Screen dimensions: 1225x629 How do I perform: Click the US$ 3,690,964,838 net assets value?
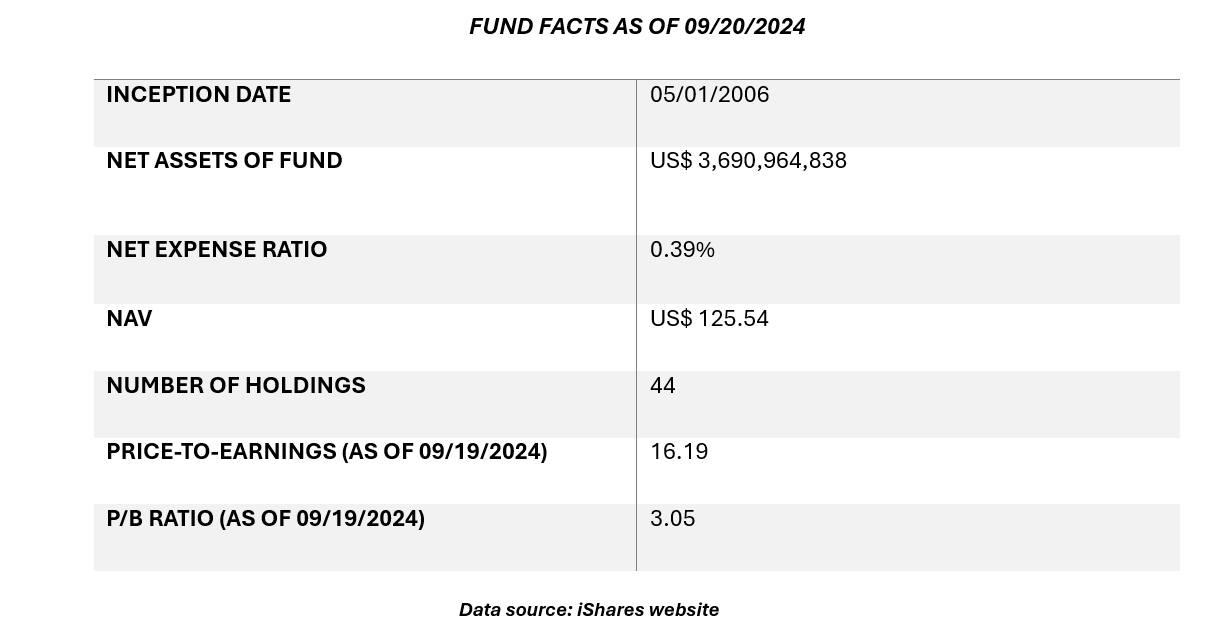click(748, 161)
